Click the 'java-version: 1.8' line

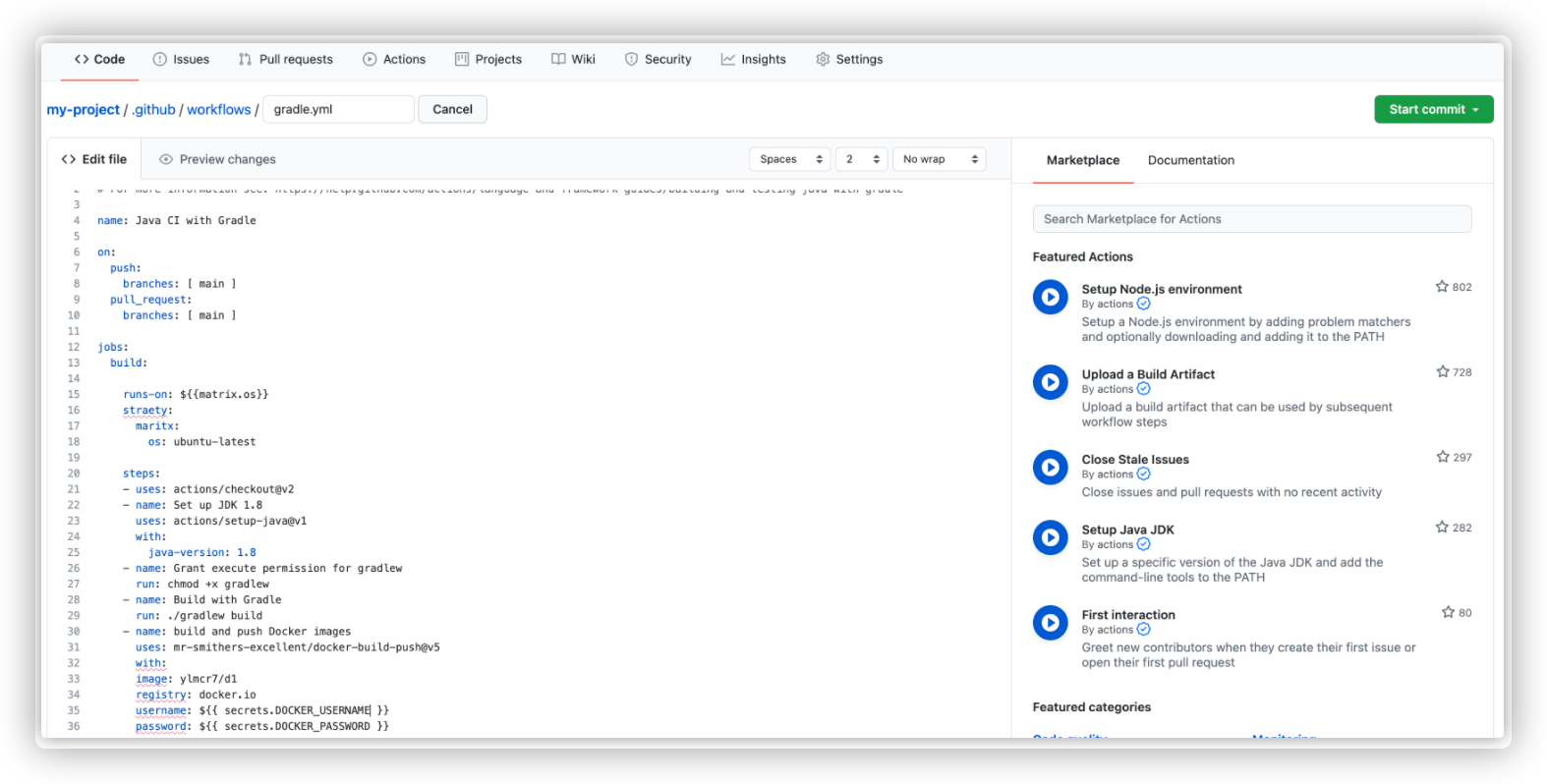point(201,553)
